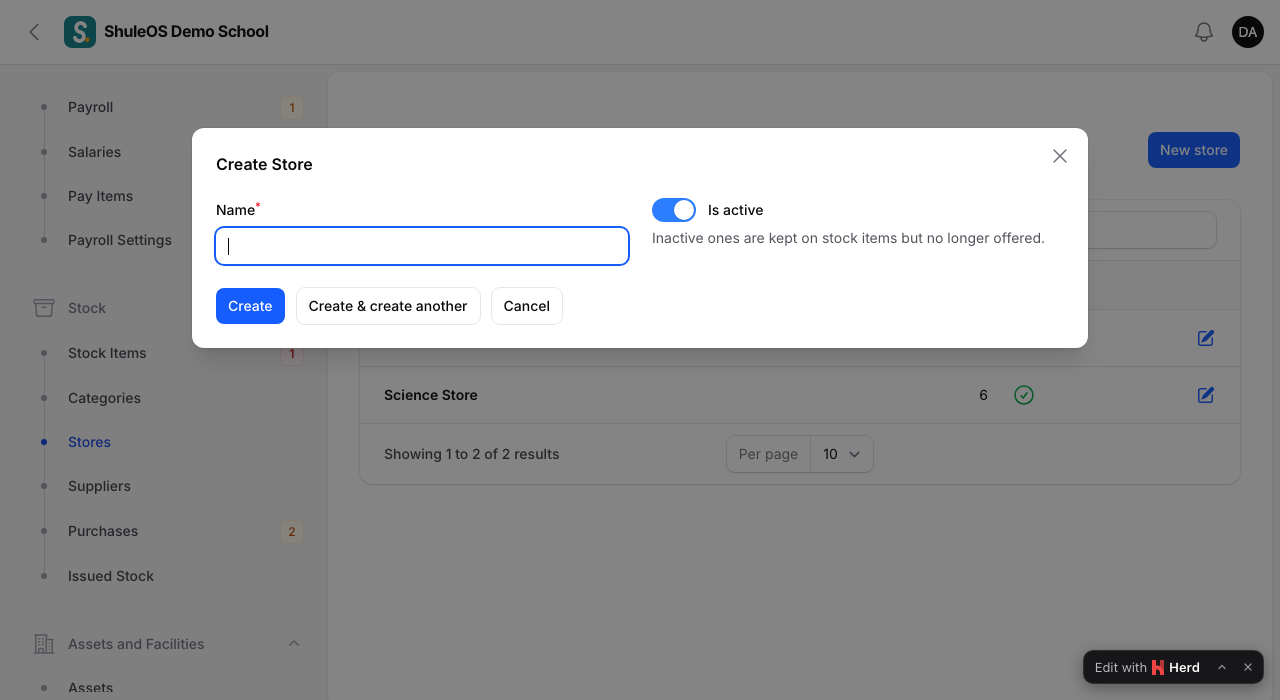Click Create & create another

tap(388, 306)
